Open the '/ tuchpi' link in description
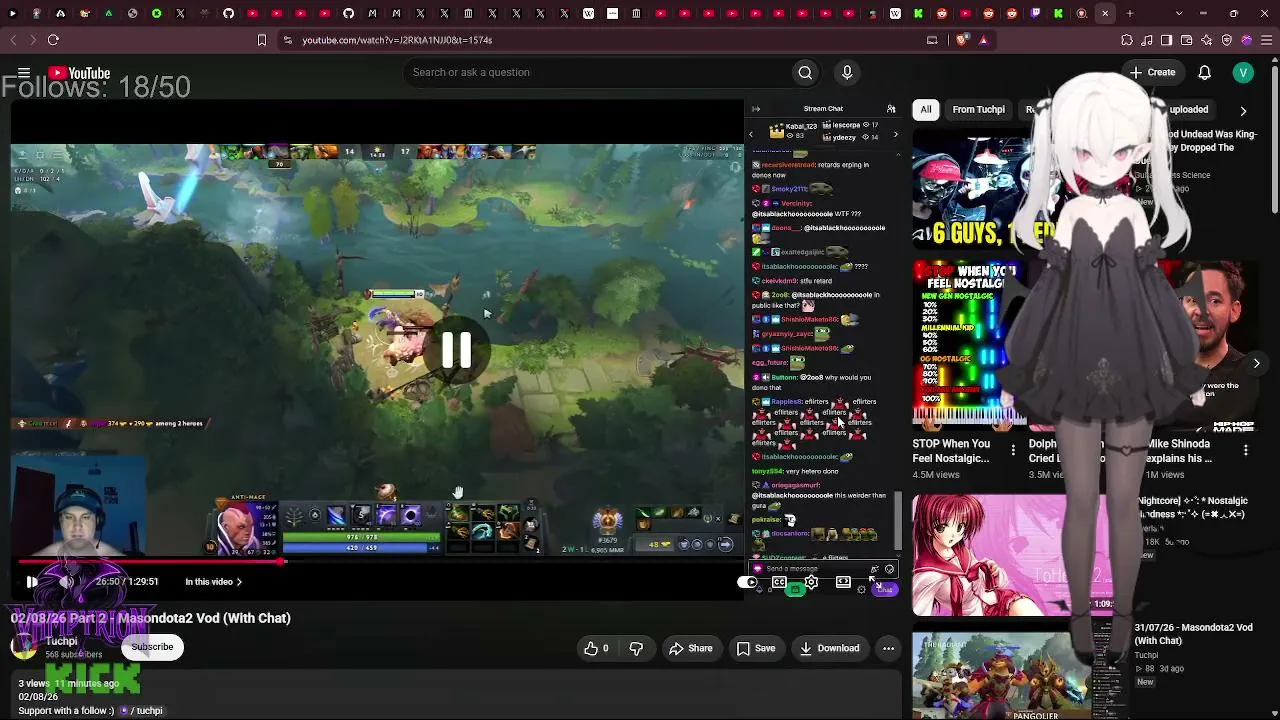The width and height of the screenshot is (1280, 720). click(x=141, y=711)
